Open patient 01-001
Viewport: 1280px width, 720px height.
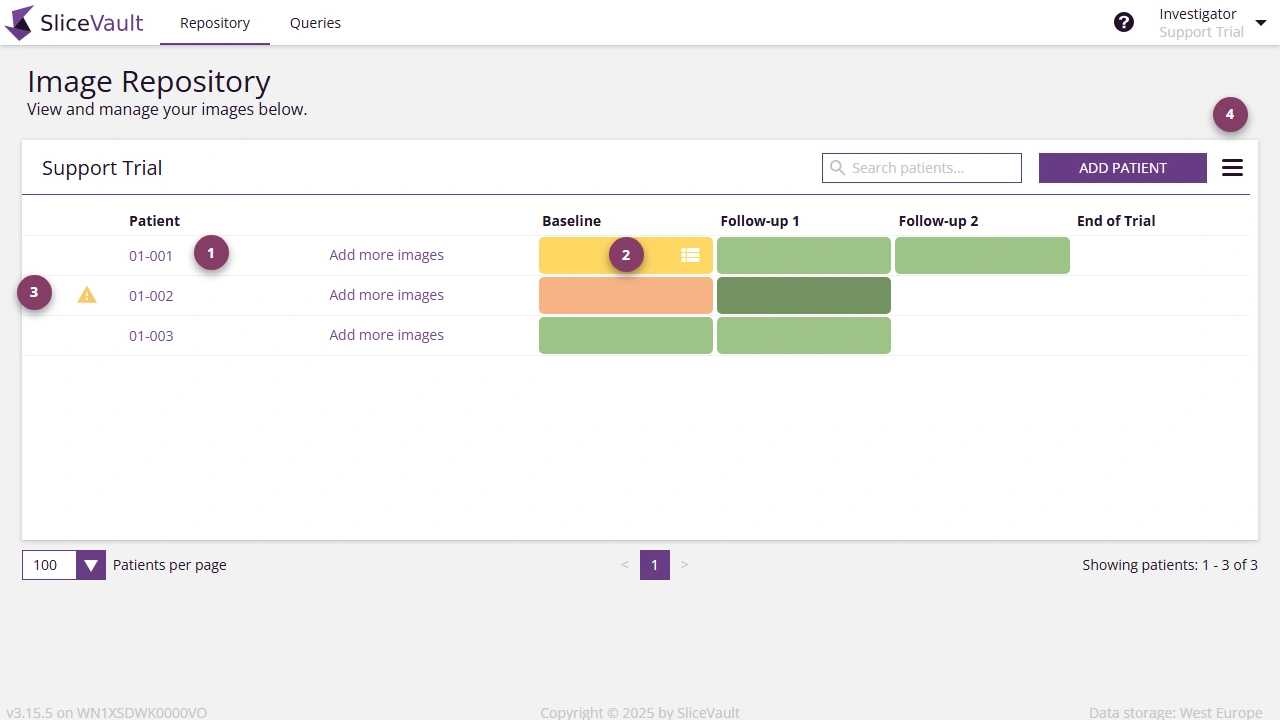[150, 255]
